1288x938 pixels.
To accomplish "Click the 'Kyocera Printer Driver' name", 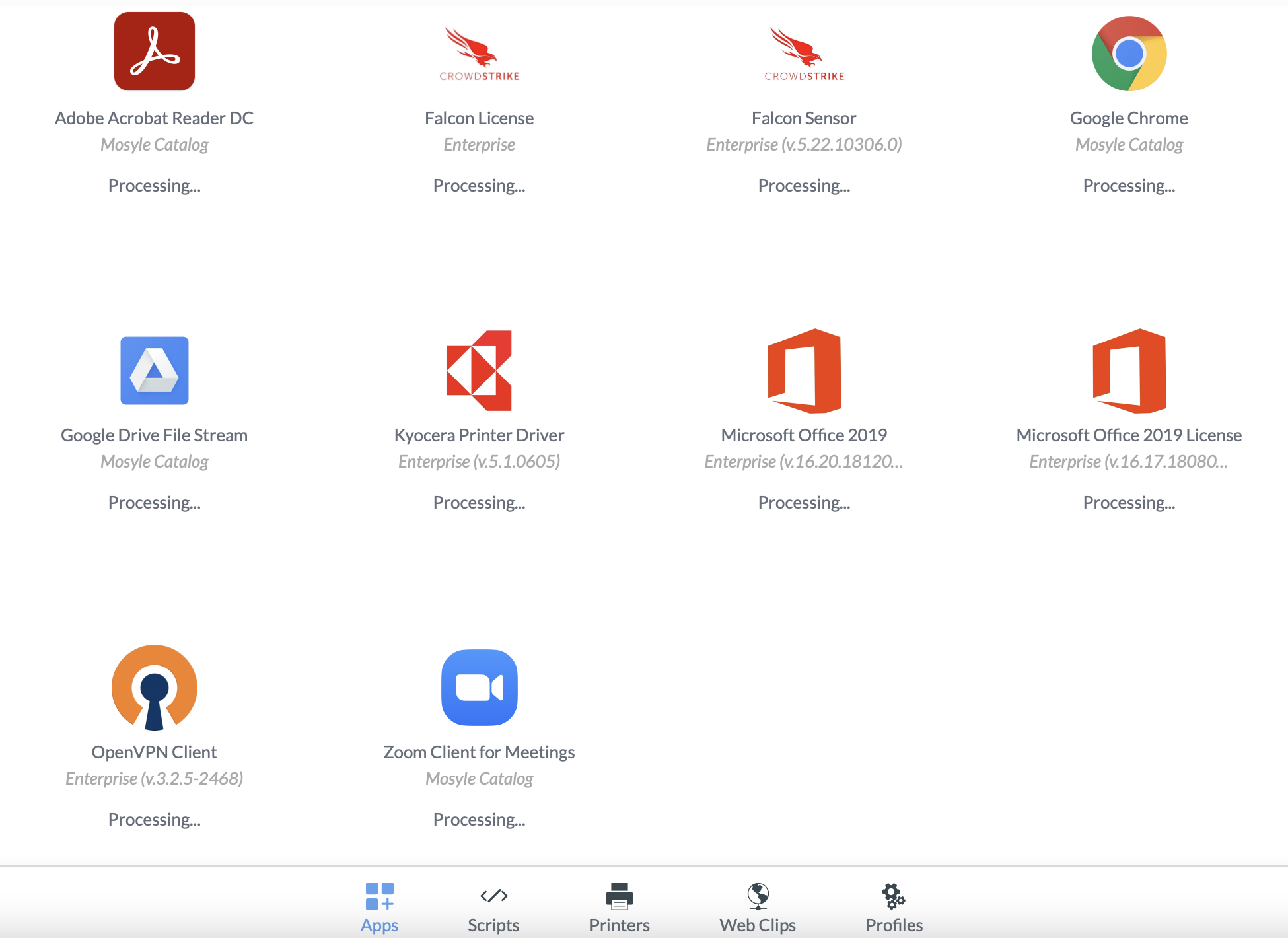I will pos(480,435).
